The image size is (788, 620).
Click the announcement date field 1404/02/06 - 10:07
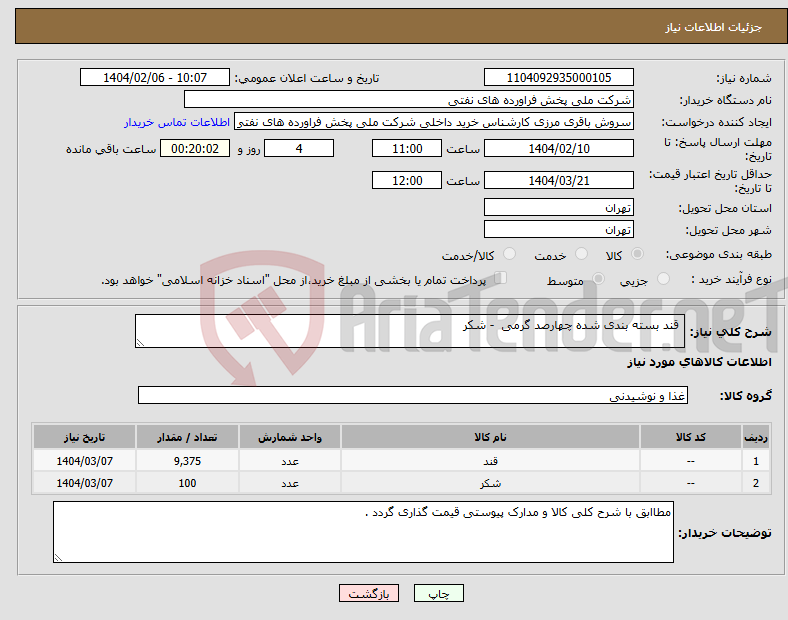point(155,77)
